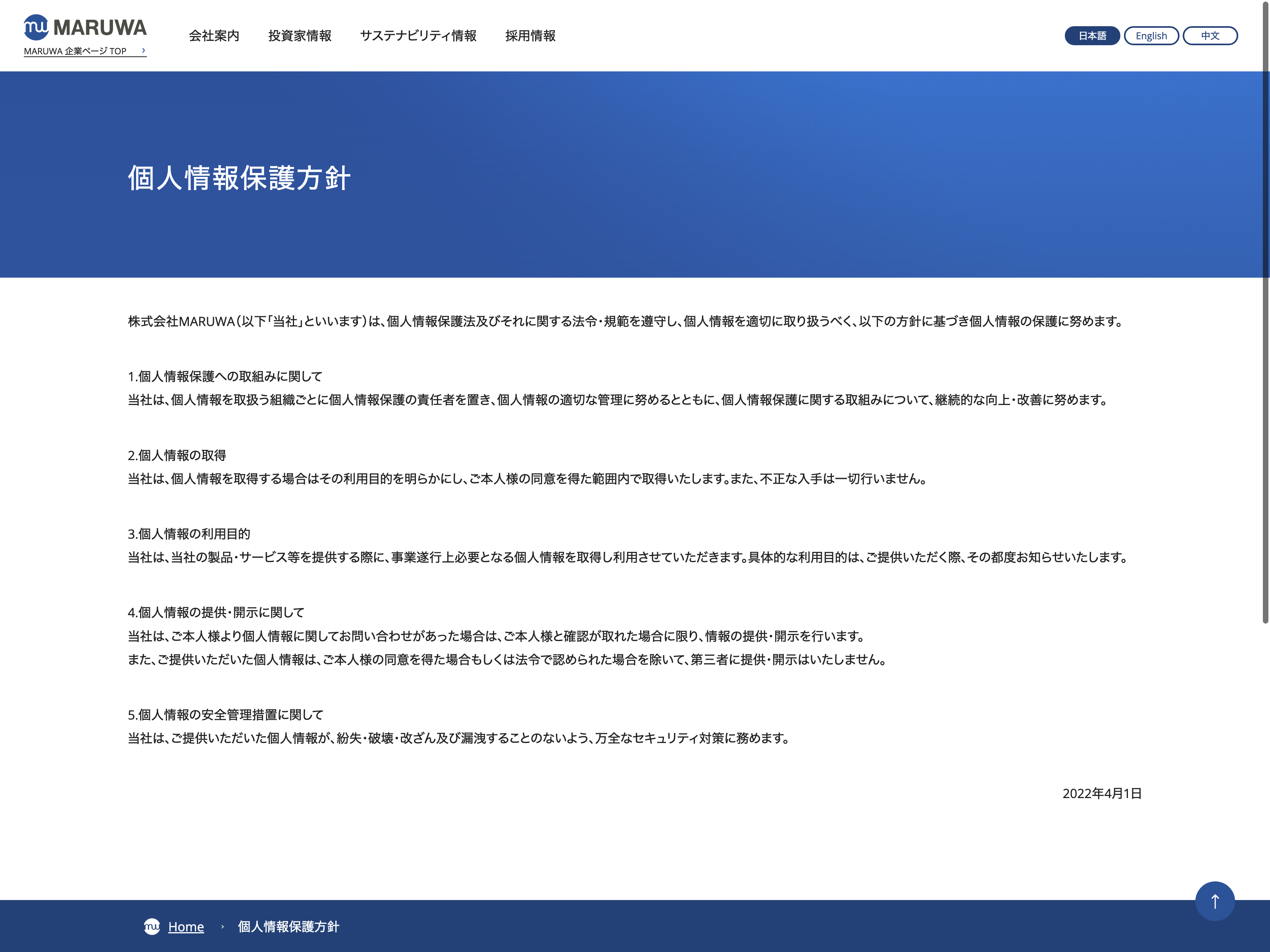1270x952 pixels.
Task: Click the mu icon in the breadcrumb
Action: (x=152, y=926)
